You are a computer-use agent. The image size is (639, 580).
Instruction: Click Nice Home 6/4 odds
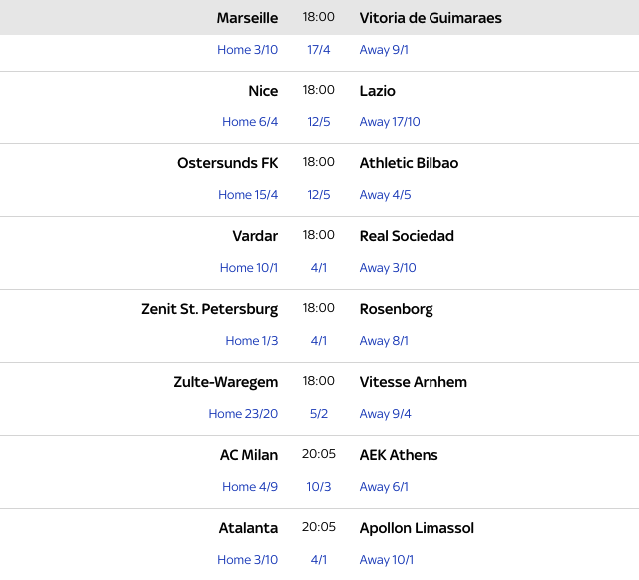click(250, 122)
